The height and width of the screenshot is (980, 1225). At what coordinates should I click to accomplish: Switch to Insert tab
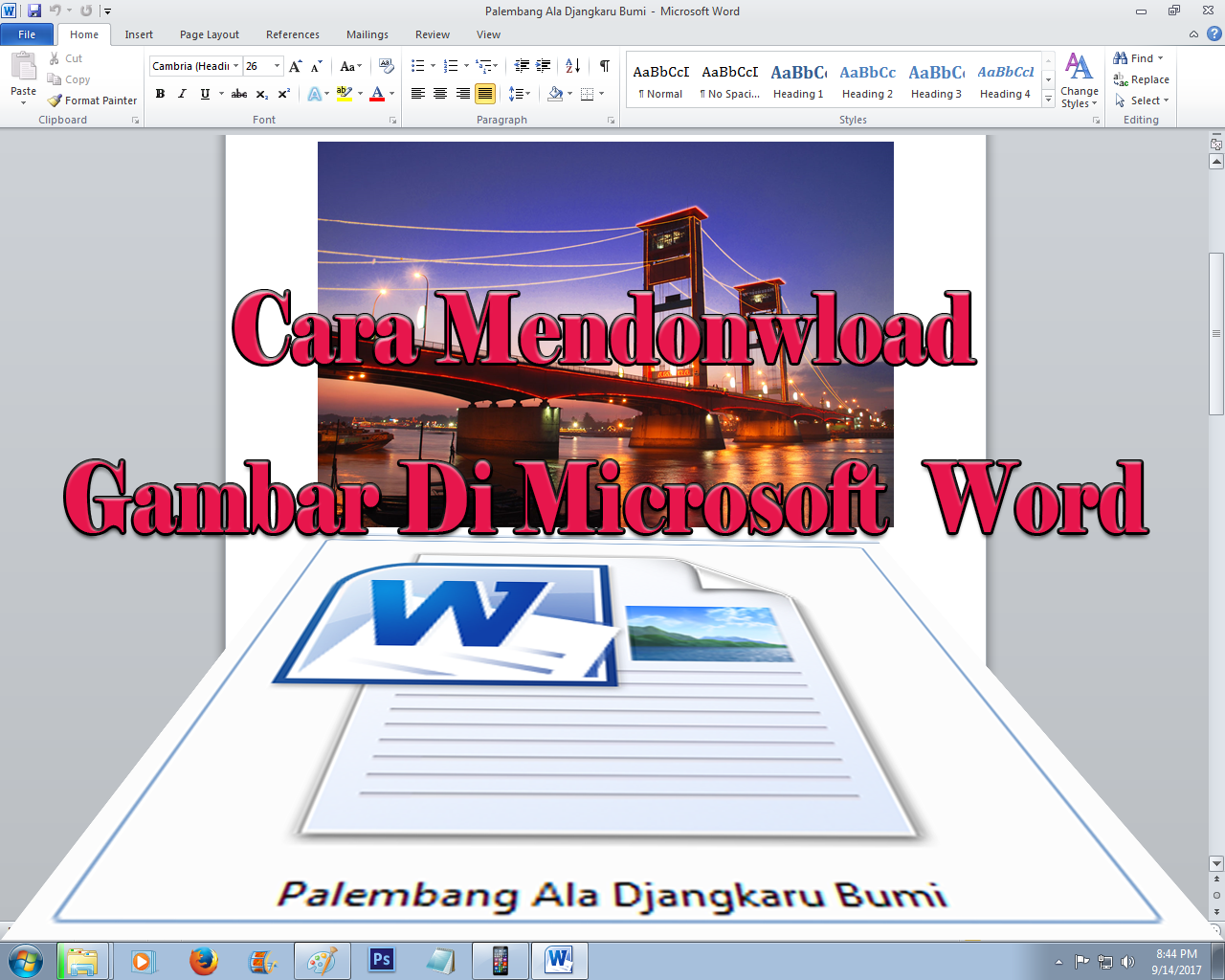coord(139,34)
